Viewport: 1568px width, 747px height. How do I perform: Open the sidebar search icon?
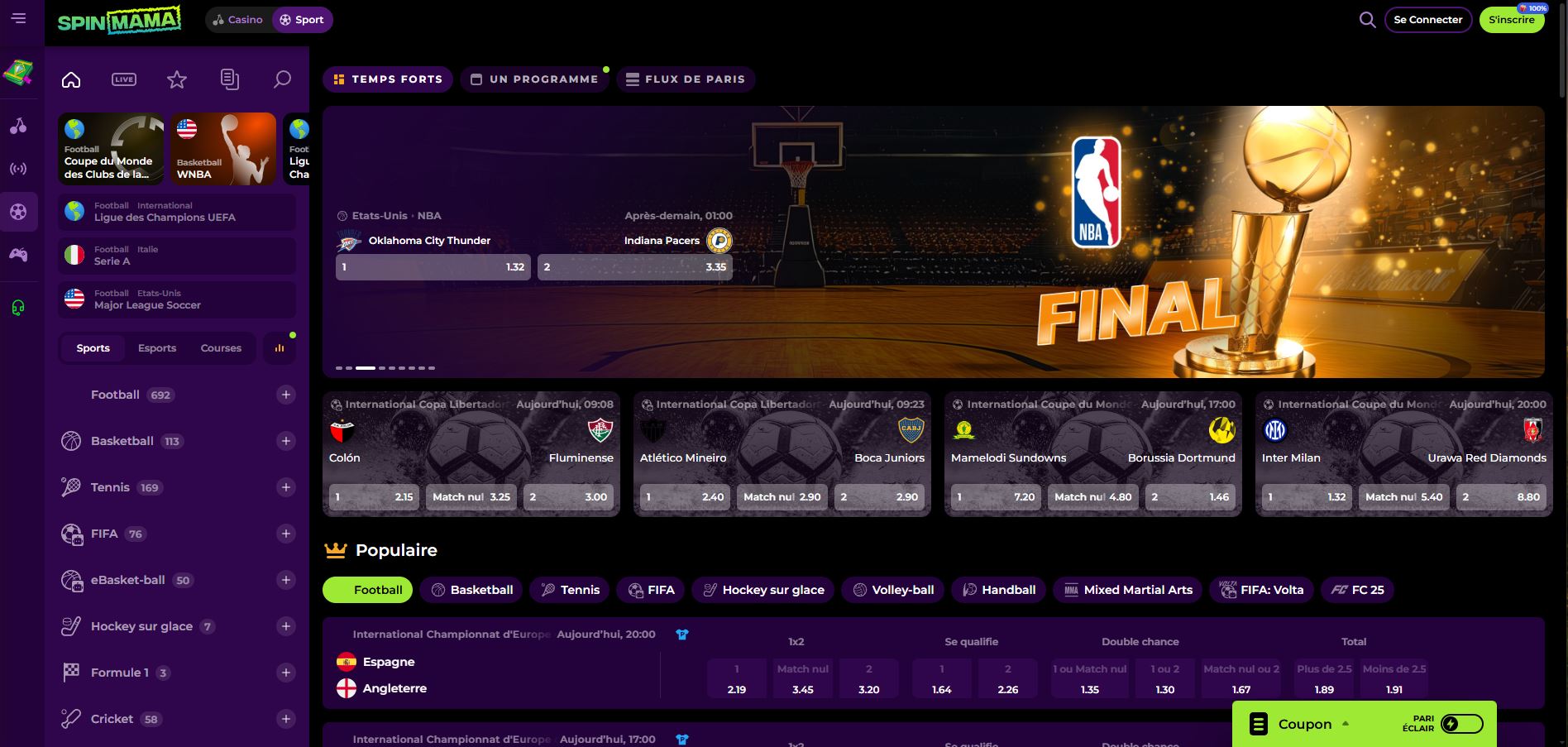pyautogui.click(x=282, y=79)
